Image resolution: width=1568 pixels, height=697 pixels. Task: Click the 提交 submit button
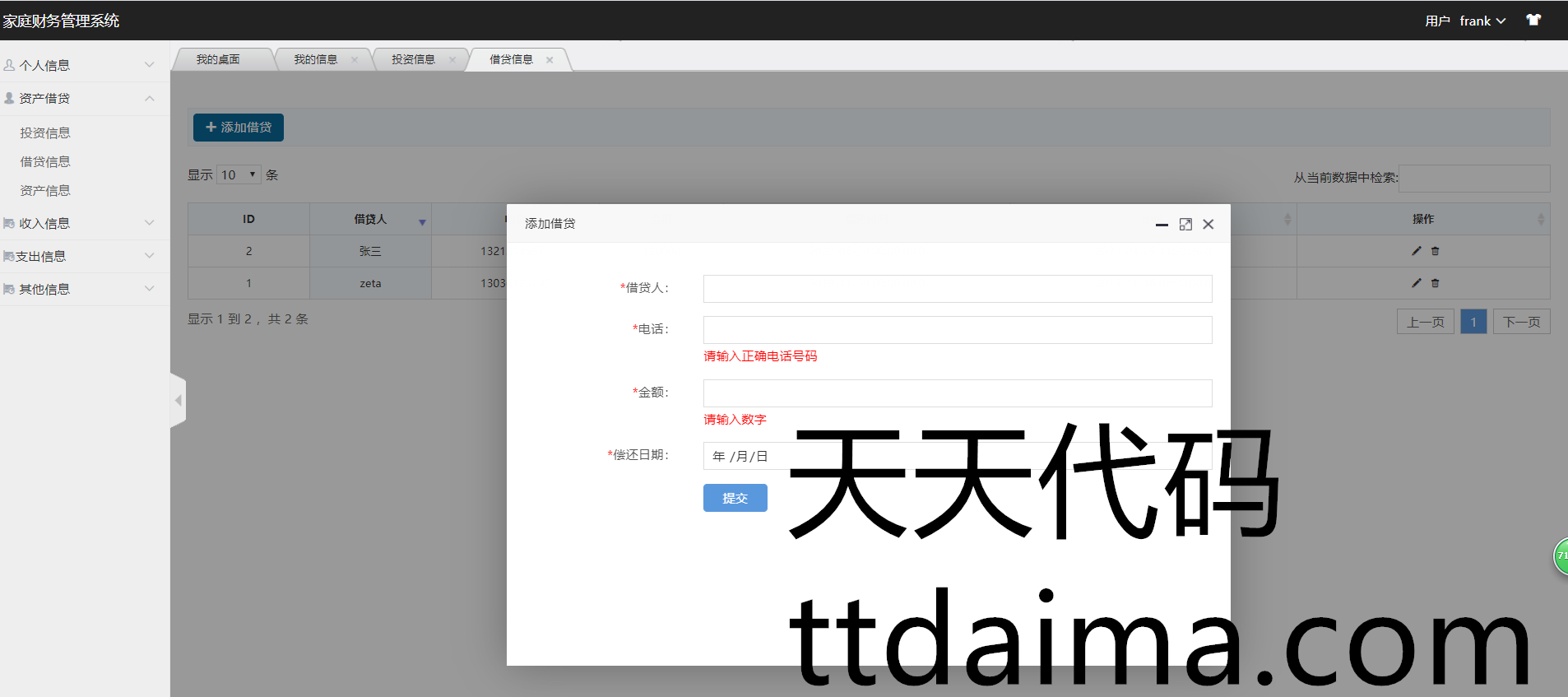tap(735, 498)
